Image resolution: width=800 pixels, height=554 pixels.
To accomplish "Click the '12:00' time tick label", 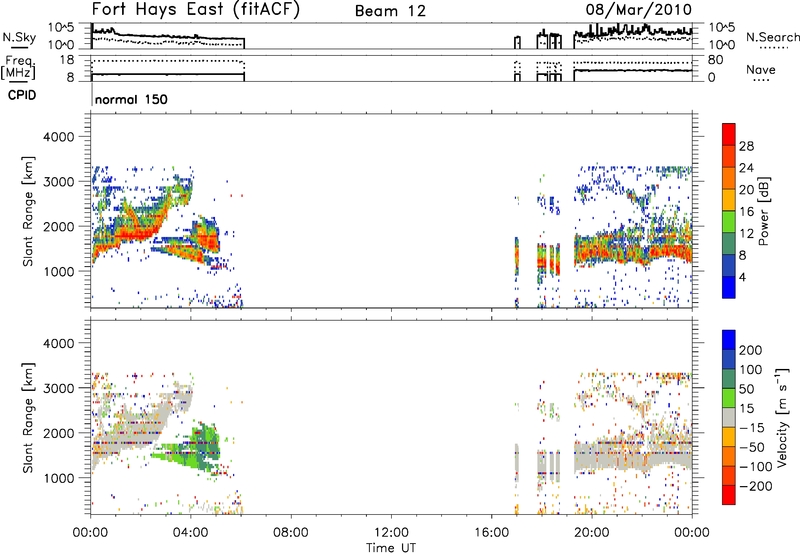I will tap(391, 533).
